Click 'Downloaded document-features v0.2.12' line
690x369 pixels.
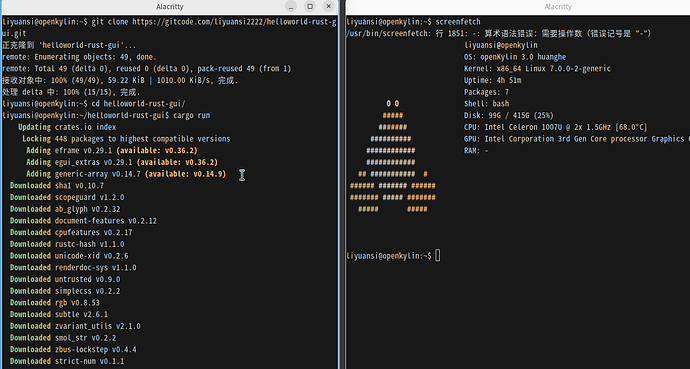tap(83, 221)
